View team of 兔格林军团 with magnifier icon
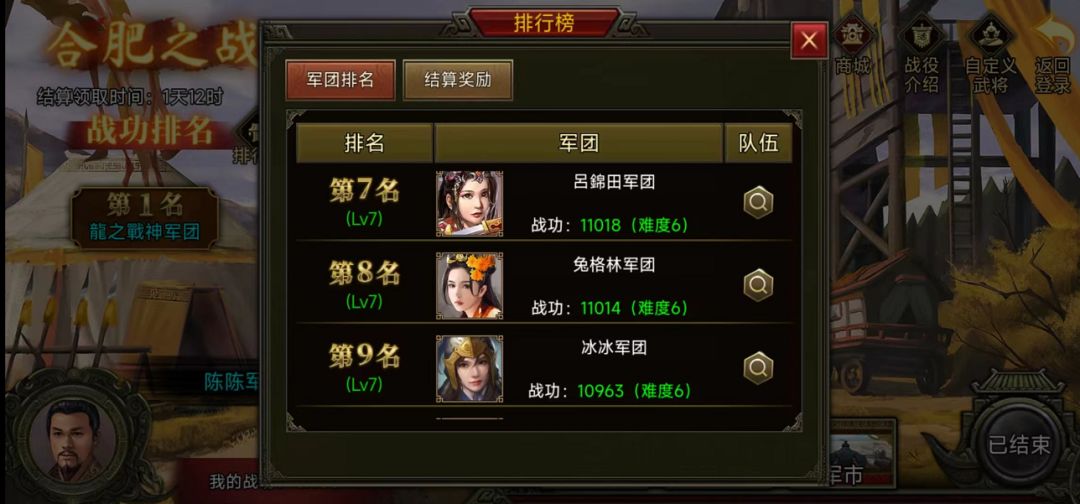 click(x=758, y=285)
